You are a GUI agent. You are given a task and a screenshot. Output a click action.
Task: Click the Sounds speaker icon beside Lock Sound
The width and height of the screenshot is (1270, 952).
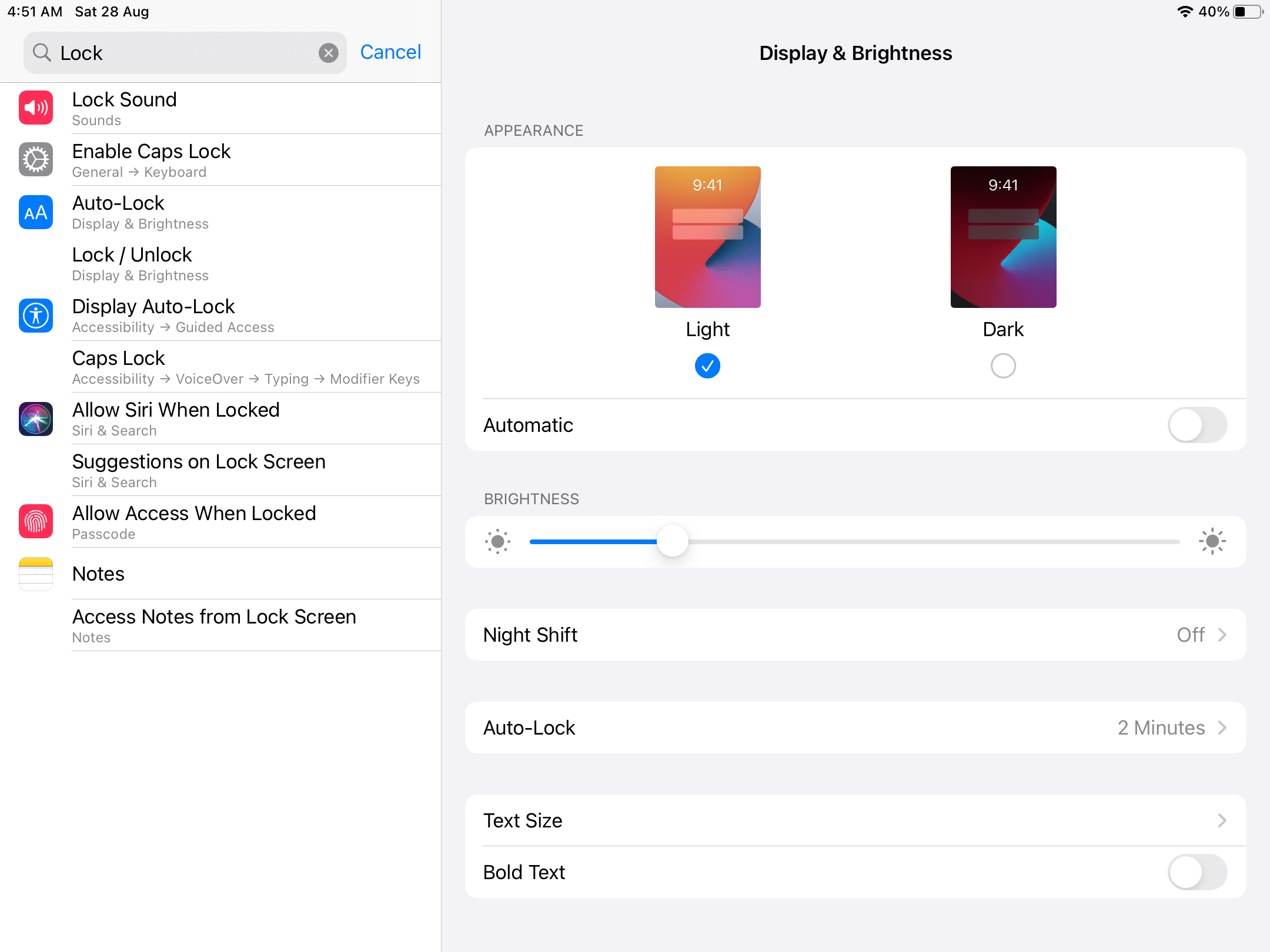pos(35,108)
